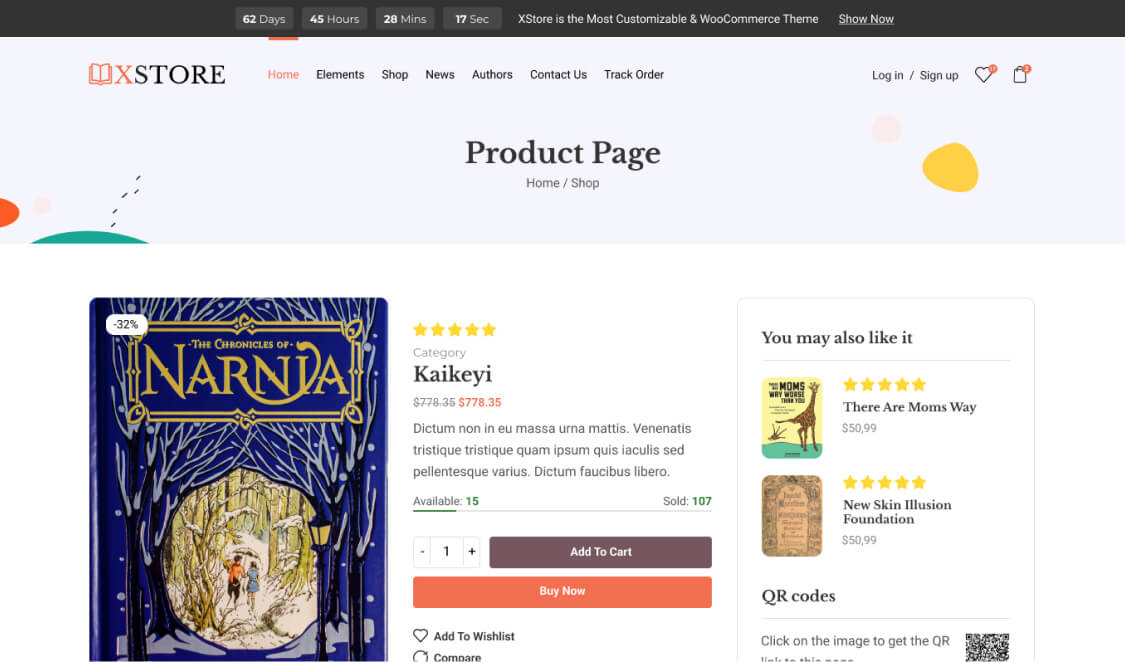1125x662 pixels.
Task: Open There Are Moms Way book thumbnail
Action: pos(792,418)
